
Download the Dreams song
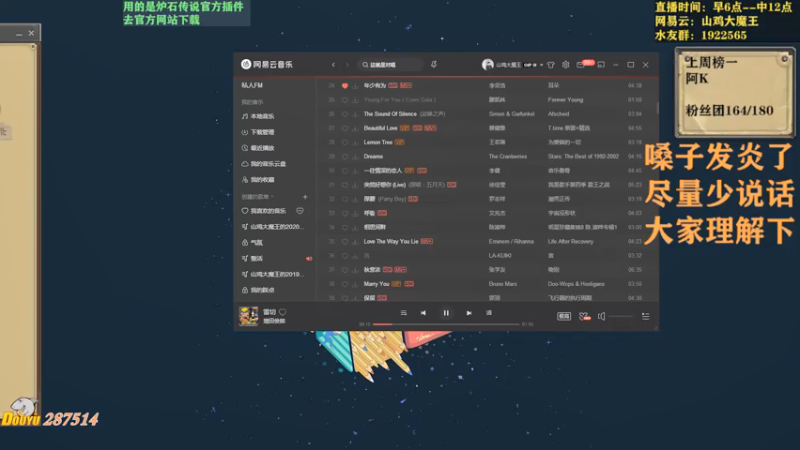click(x=356, y=157)
